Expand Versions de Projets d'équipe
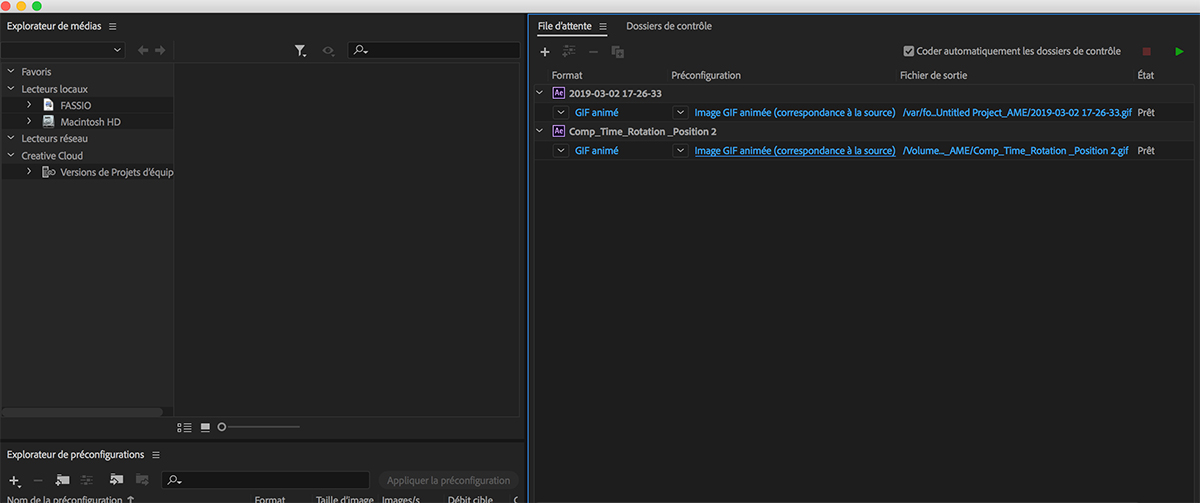Screen dimensions: 1200x503 29,172
